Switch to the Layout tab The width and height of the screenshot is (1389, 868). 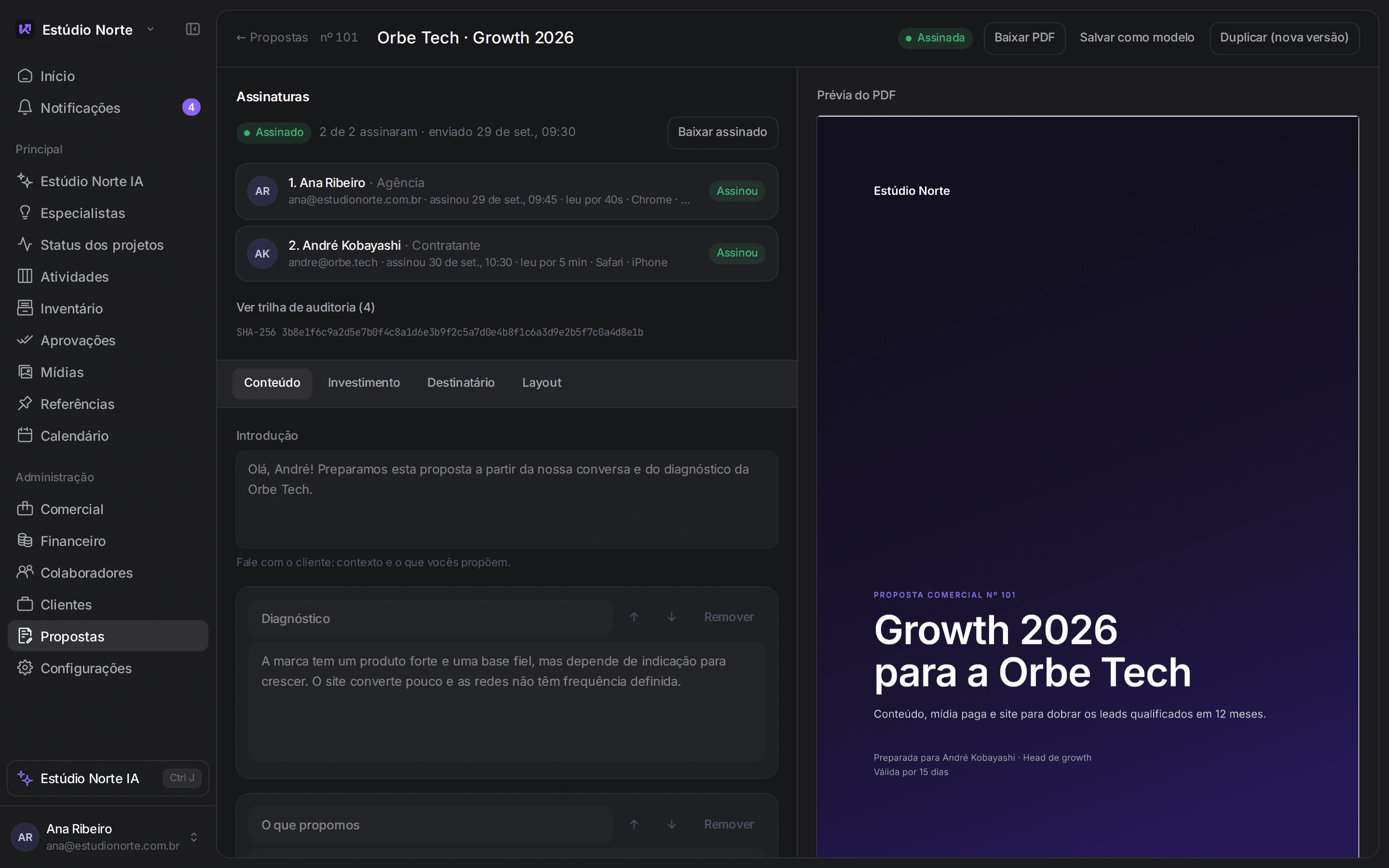pos(542,383)
